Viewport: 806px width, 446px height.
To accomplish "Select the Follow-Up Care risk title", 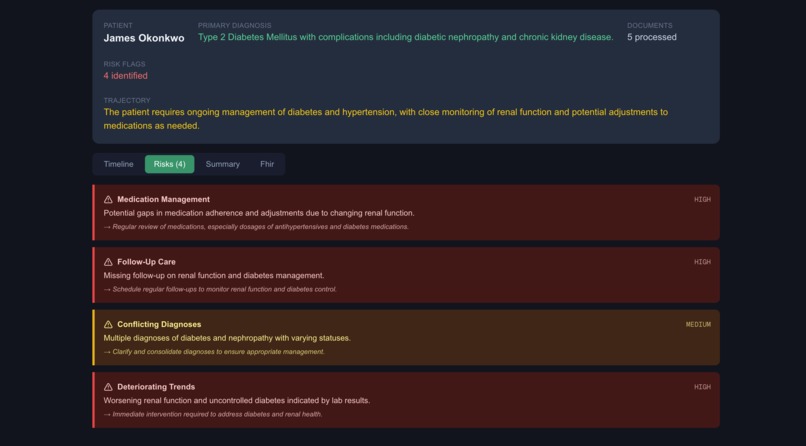I will click(146, 262).
